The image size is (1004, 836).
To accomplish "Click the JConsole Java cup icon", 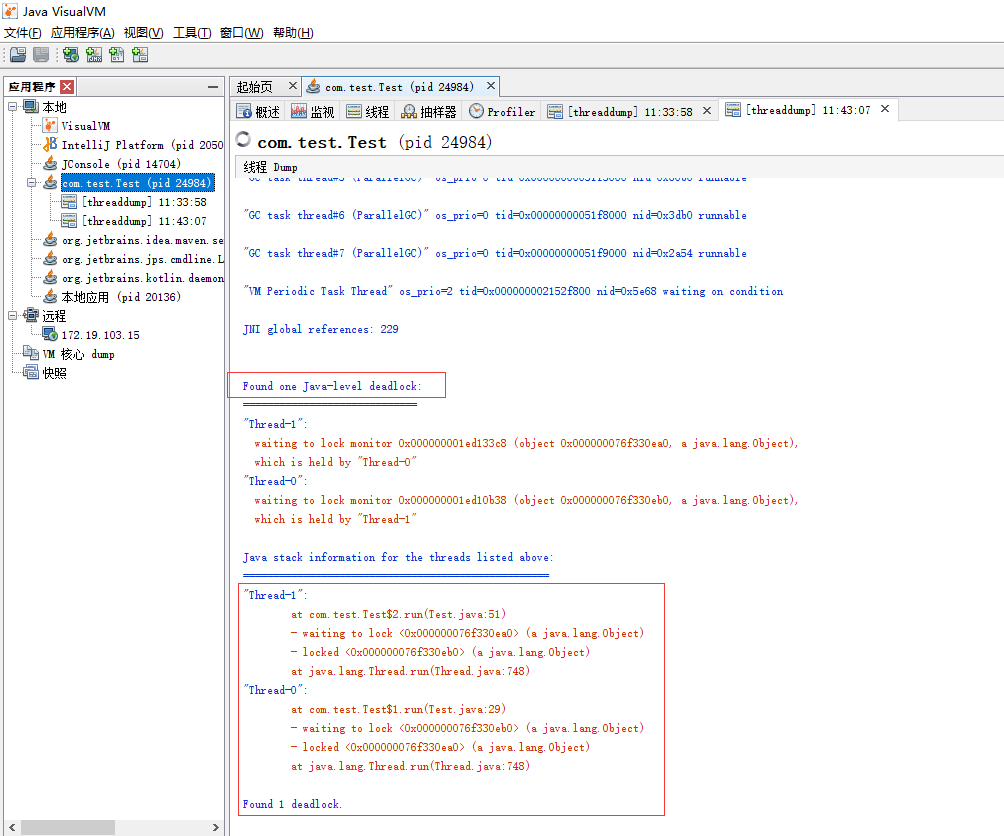I will click(50, 164).
